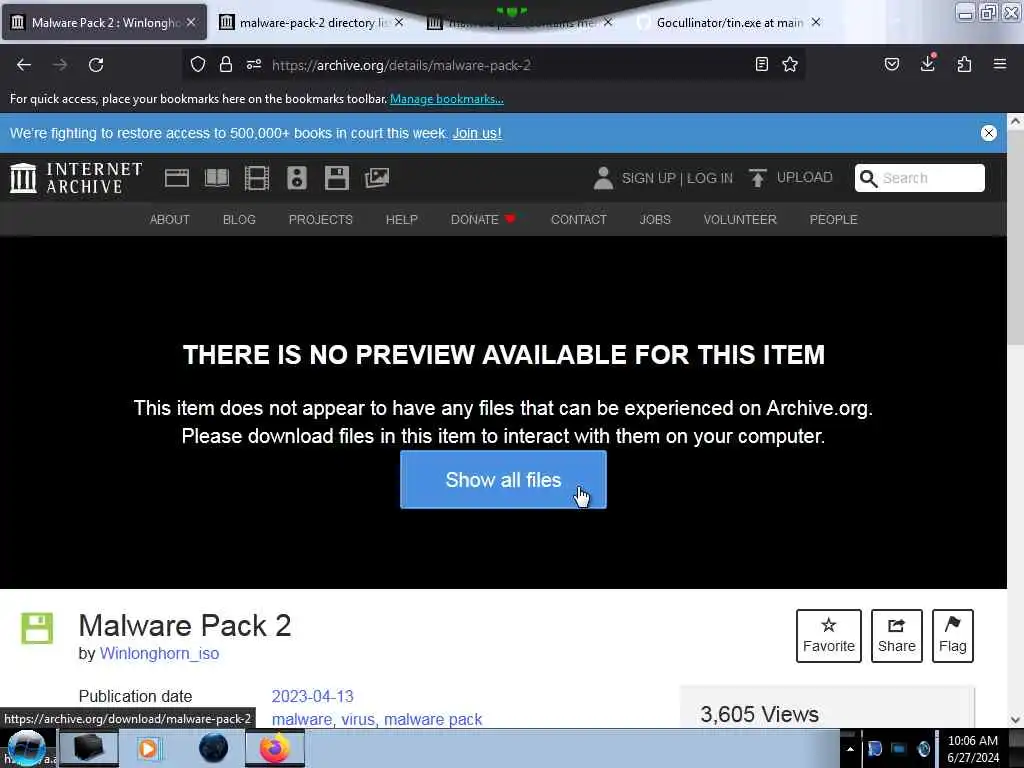Click the green software item icon beside the title
1024x768 pixels.
(x=37, y=628)
